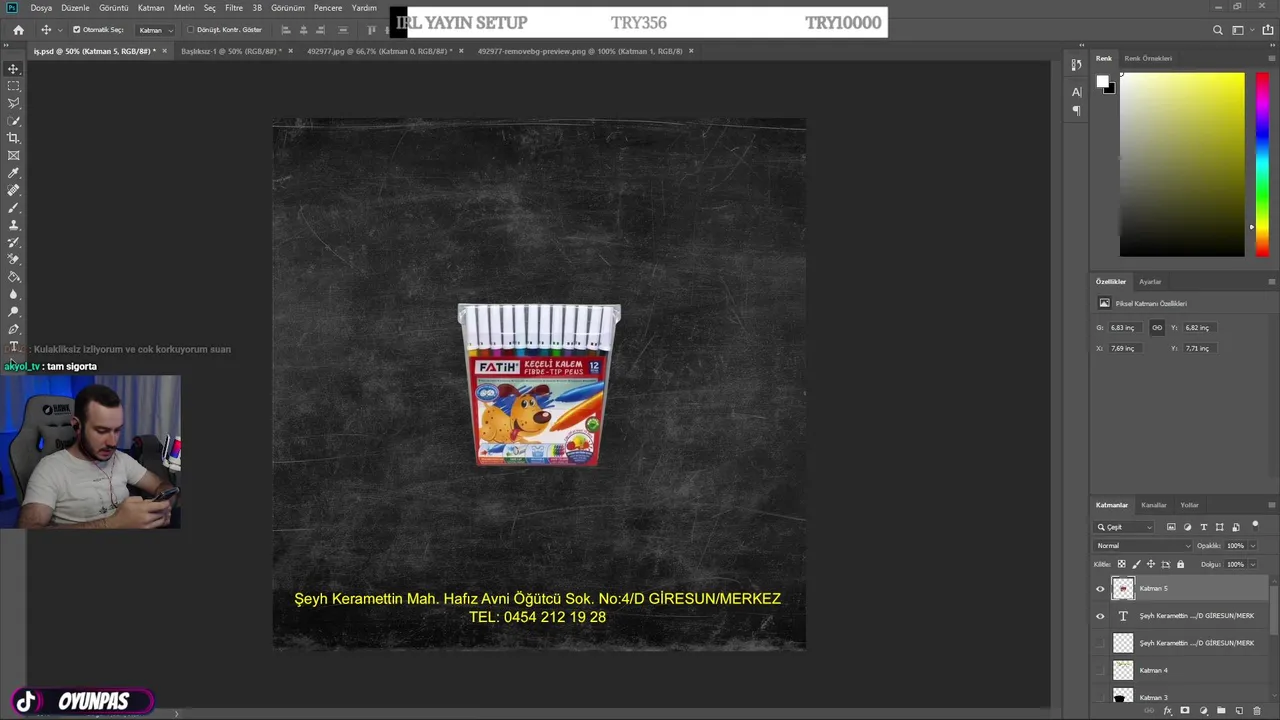Select the Polygonal Lasso tool
The width and height of the screenshot is (1280, 720).
14,103
